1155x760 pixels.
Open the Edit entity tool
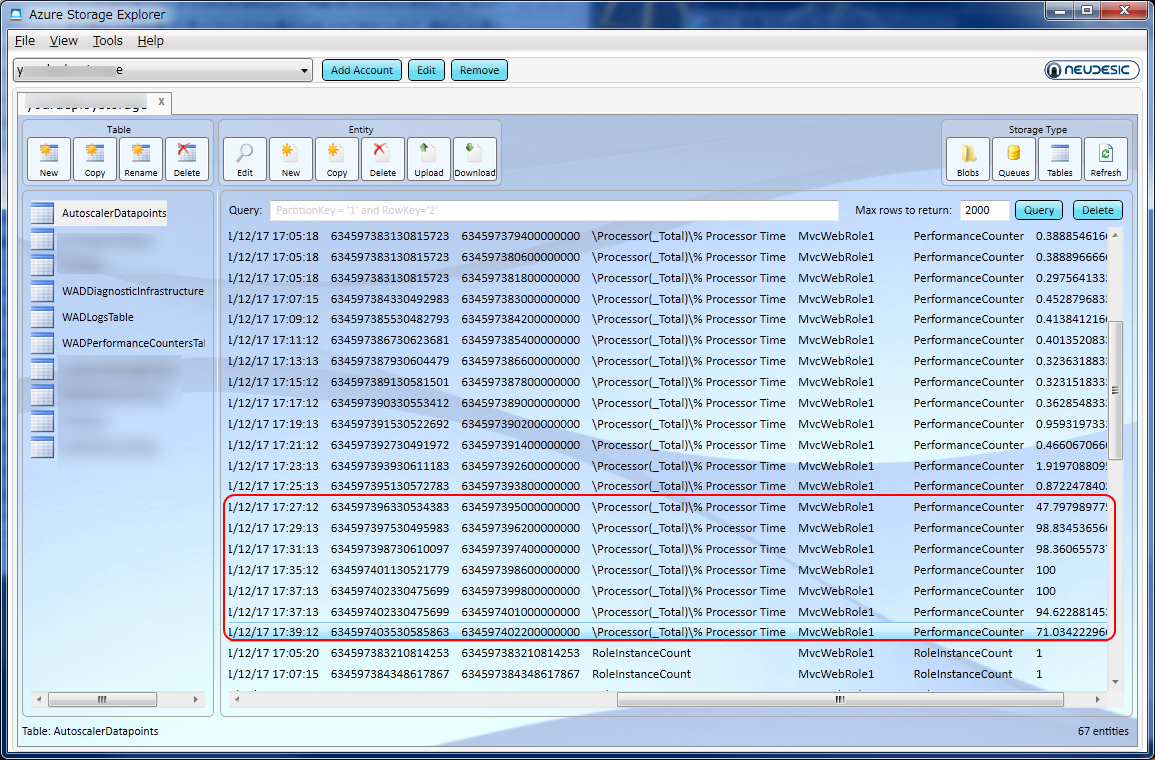[244, 159]
